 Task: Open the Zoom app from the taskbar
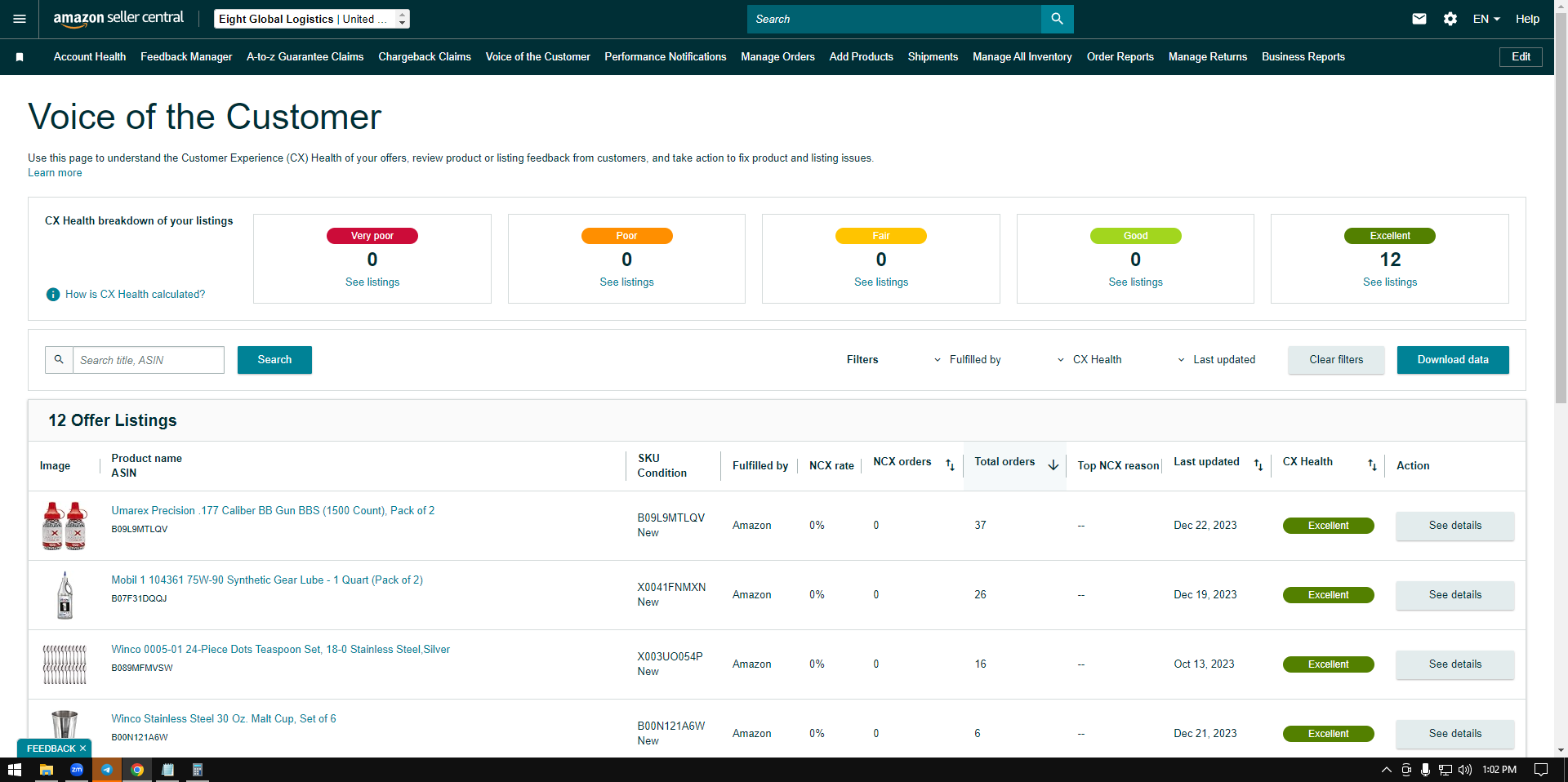(77, 770)
